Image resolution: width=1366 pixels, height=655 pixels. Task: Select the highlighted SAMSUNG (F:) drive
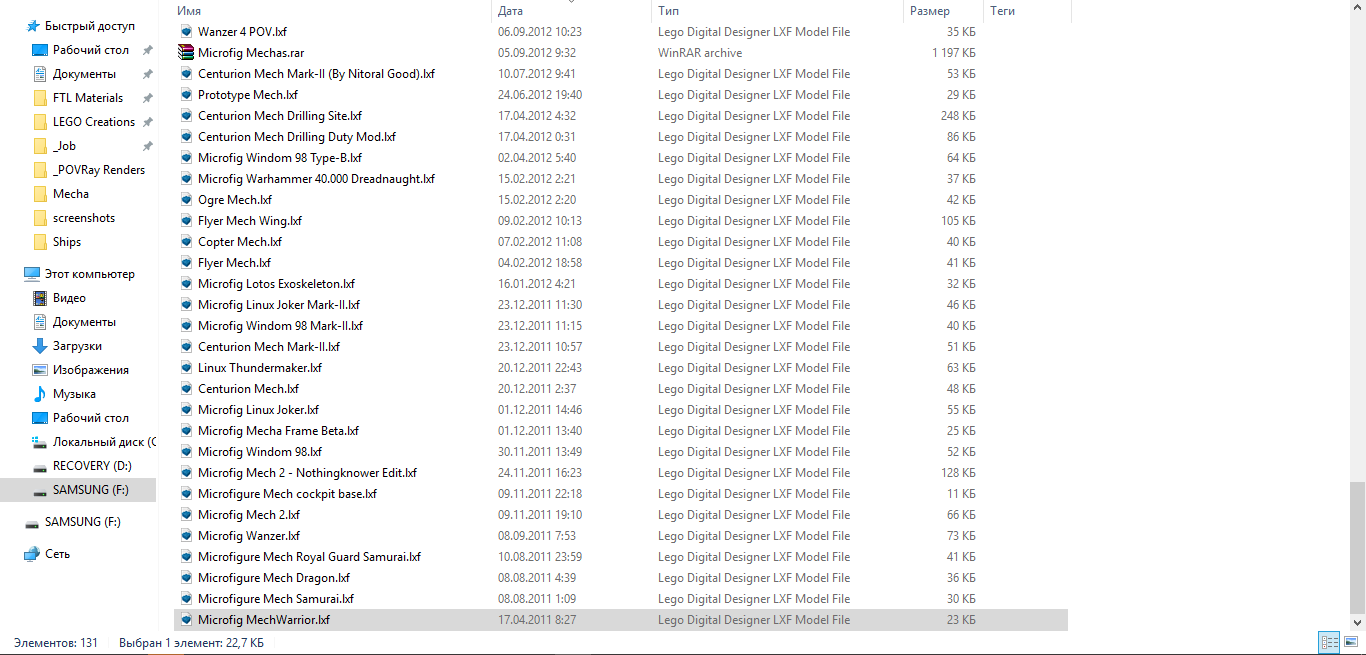(x=79, y=490)
